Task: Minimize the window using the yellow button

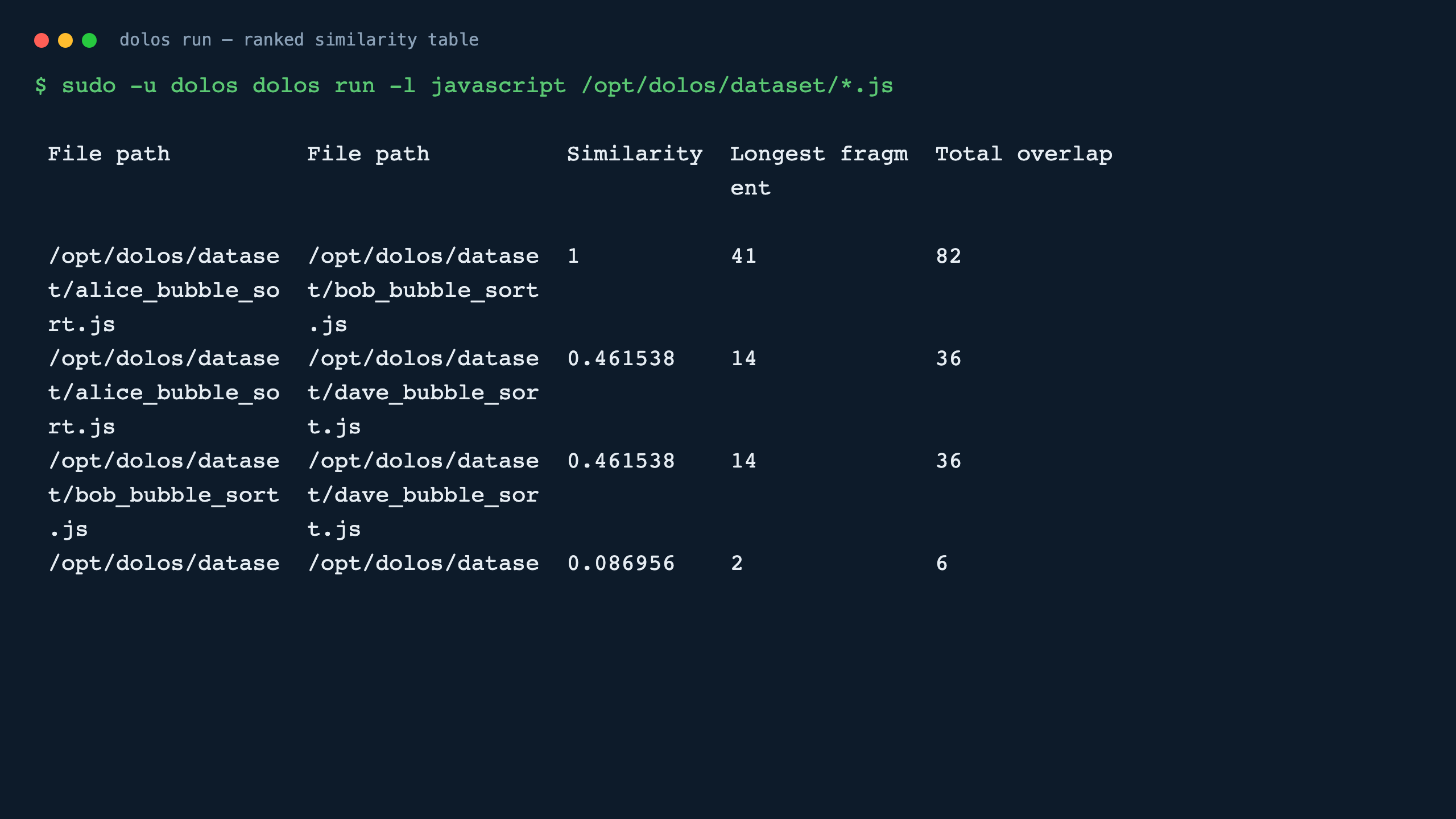Action: (x=65, y=40)
